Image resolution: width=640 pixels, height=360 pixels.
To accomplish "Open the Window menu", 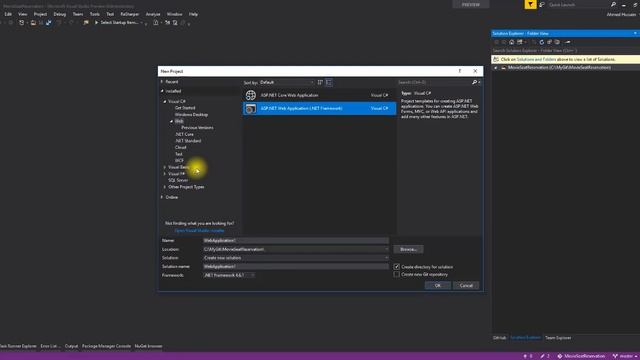I will pos(174,14).
